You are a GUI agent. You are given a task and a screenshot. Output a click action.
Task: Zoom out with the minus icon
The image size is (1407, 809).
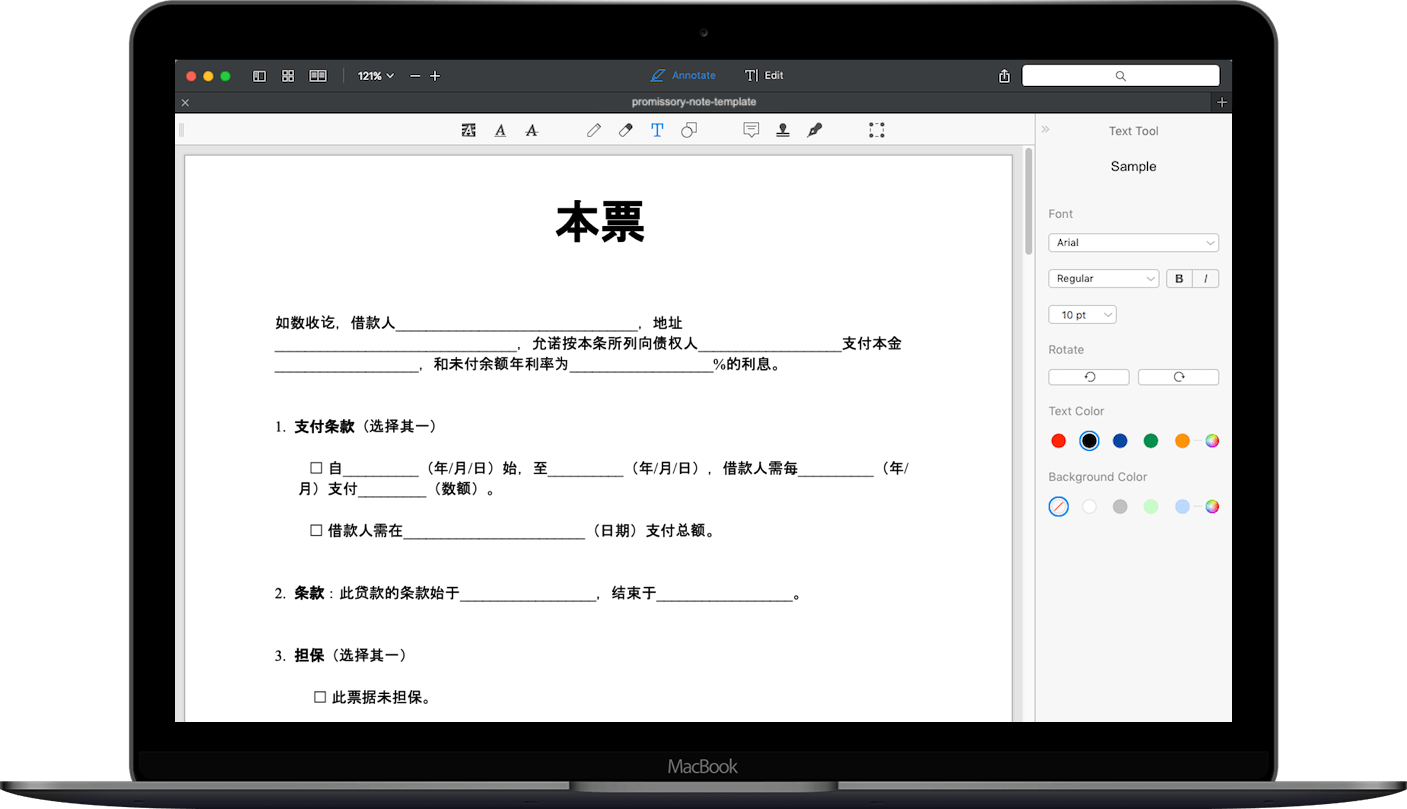coord(415,76)
